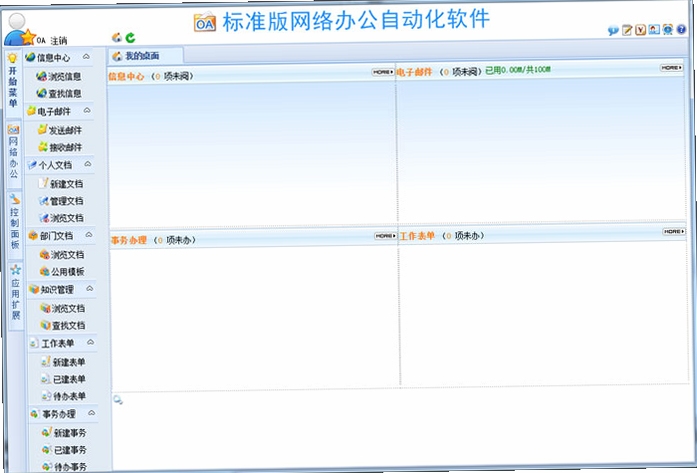This screenshot has width=697, height=473.
Task: Open 公用模板 in sidebar
Action: pyautogui.click(x=63, y=272)
